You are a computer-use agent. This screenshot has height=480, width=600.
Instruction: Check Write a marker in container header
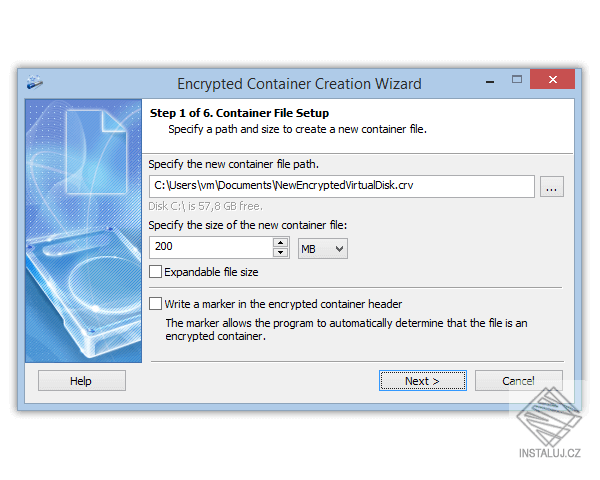155,304
